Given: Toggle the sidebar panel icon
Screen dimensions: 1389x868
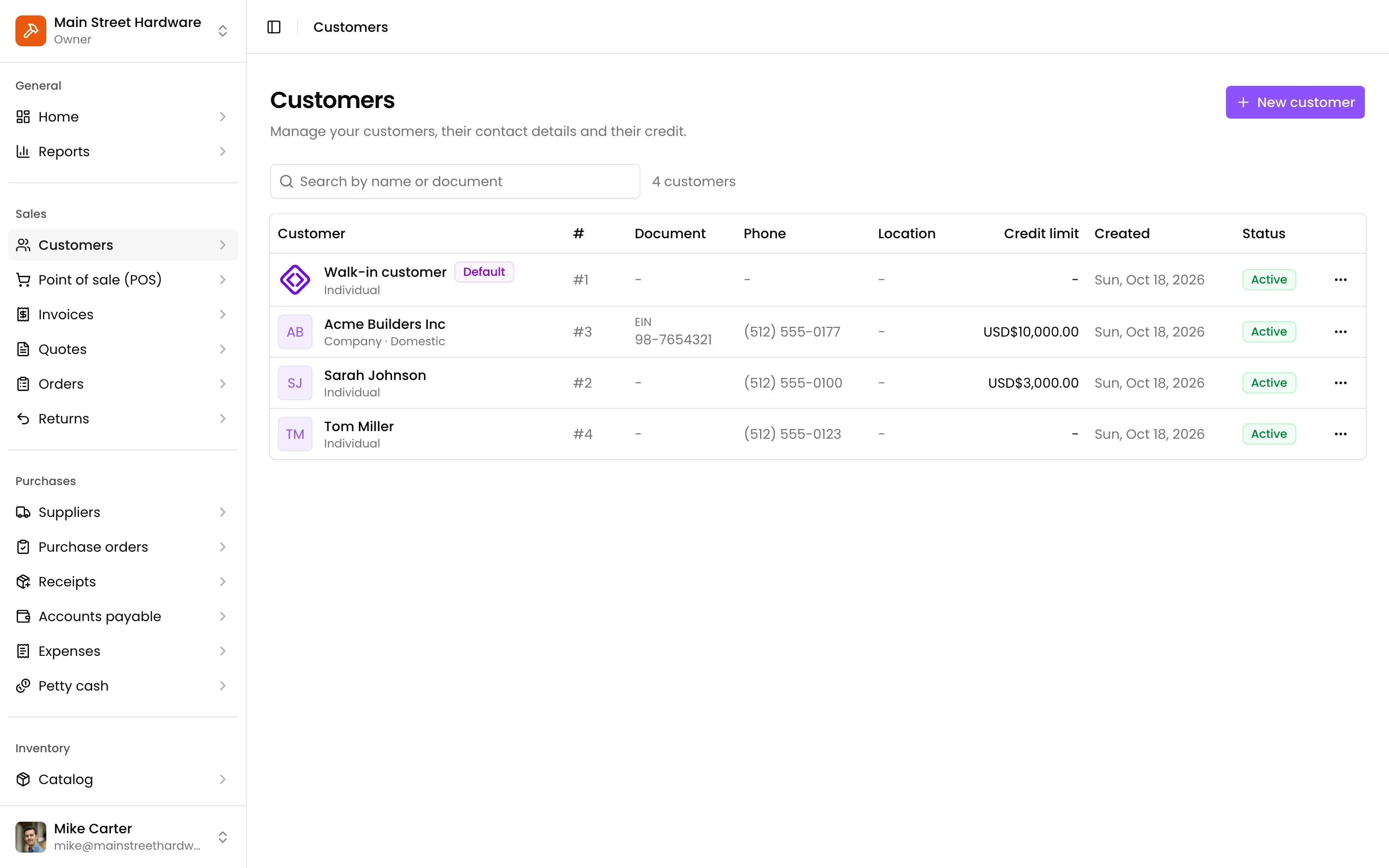Looking at the screenshot, I should tap(274, 27).
